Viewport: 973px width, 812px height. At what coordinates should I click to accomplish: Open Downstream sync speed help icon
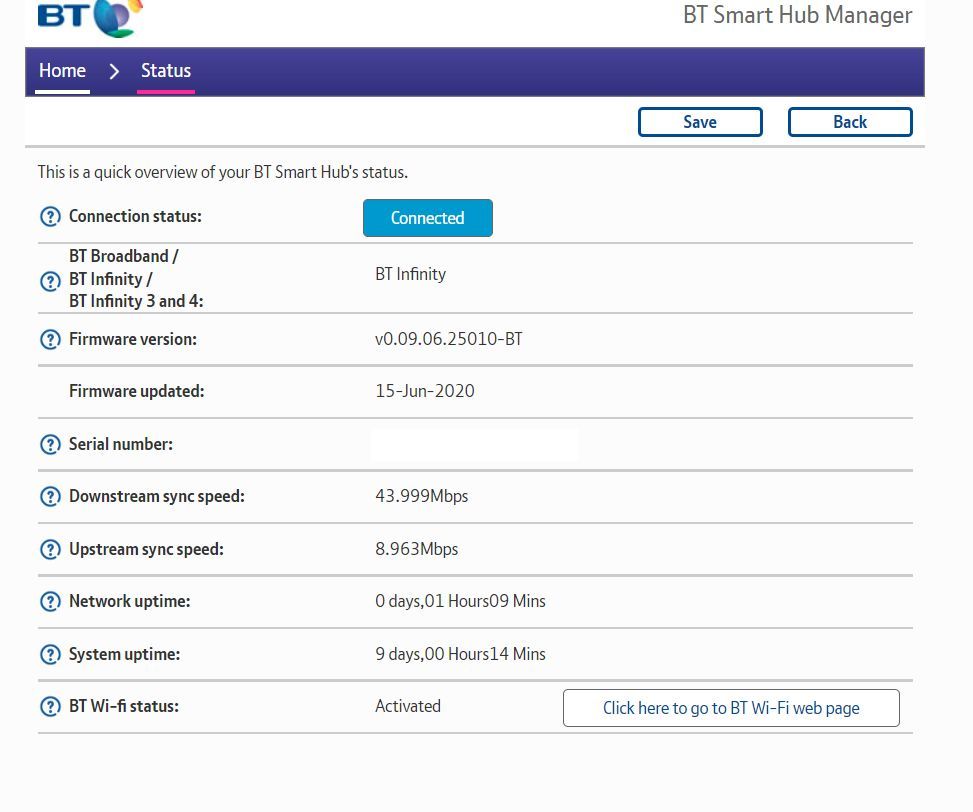tap(50, 497)
